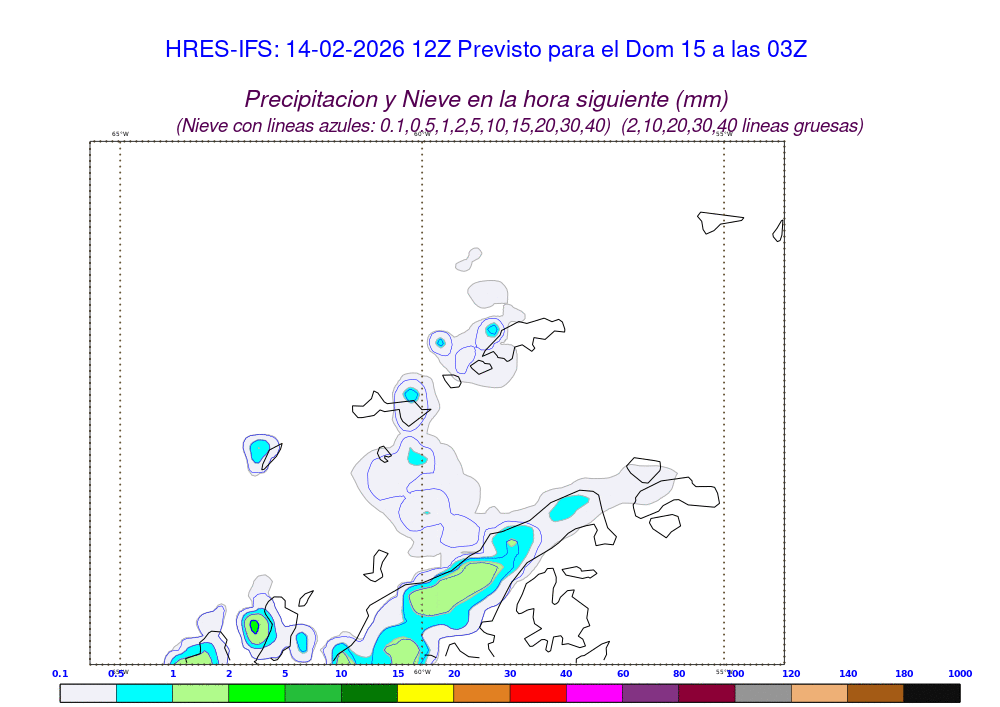The width and height of the screenshot is (1000, 707).
Task: Select the peach-colored legend swatch
Action: pos(820,693)
